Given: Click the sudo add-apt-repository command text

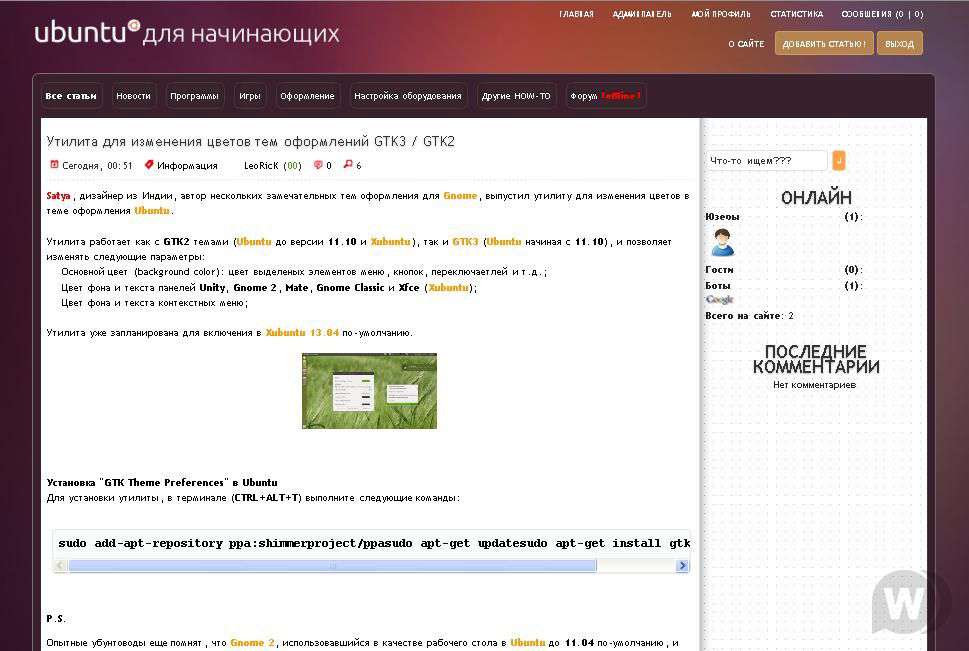Looking at the screenshot, I should (373, 543).
